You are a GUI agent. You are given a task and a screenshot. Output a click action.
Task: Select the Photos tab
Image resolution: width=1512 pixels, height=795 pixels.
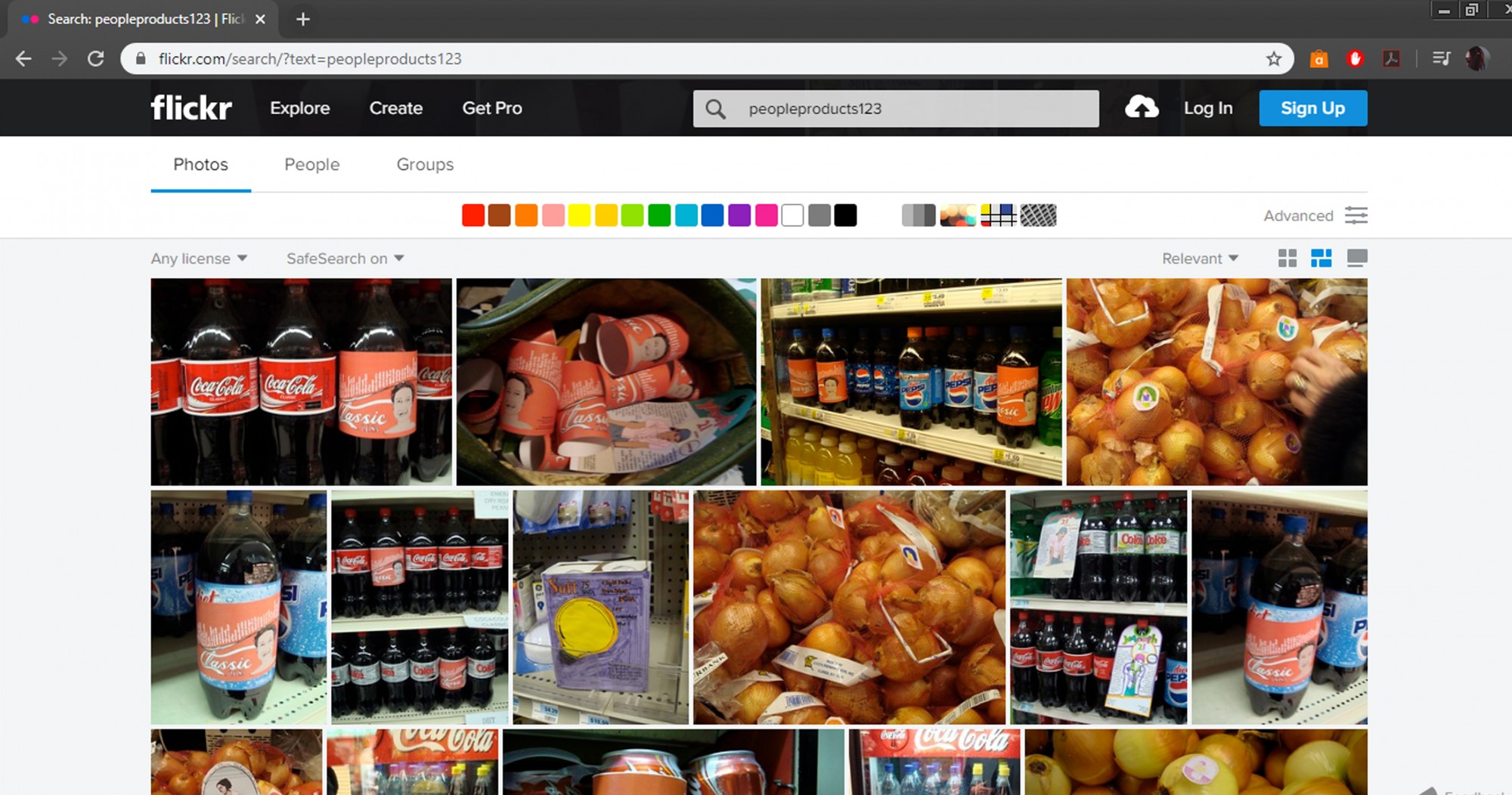[x=200, y=165]
